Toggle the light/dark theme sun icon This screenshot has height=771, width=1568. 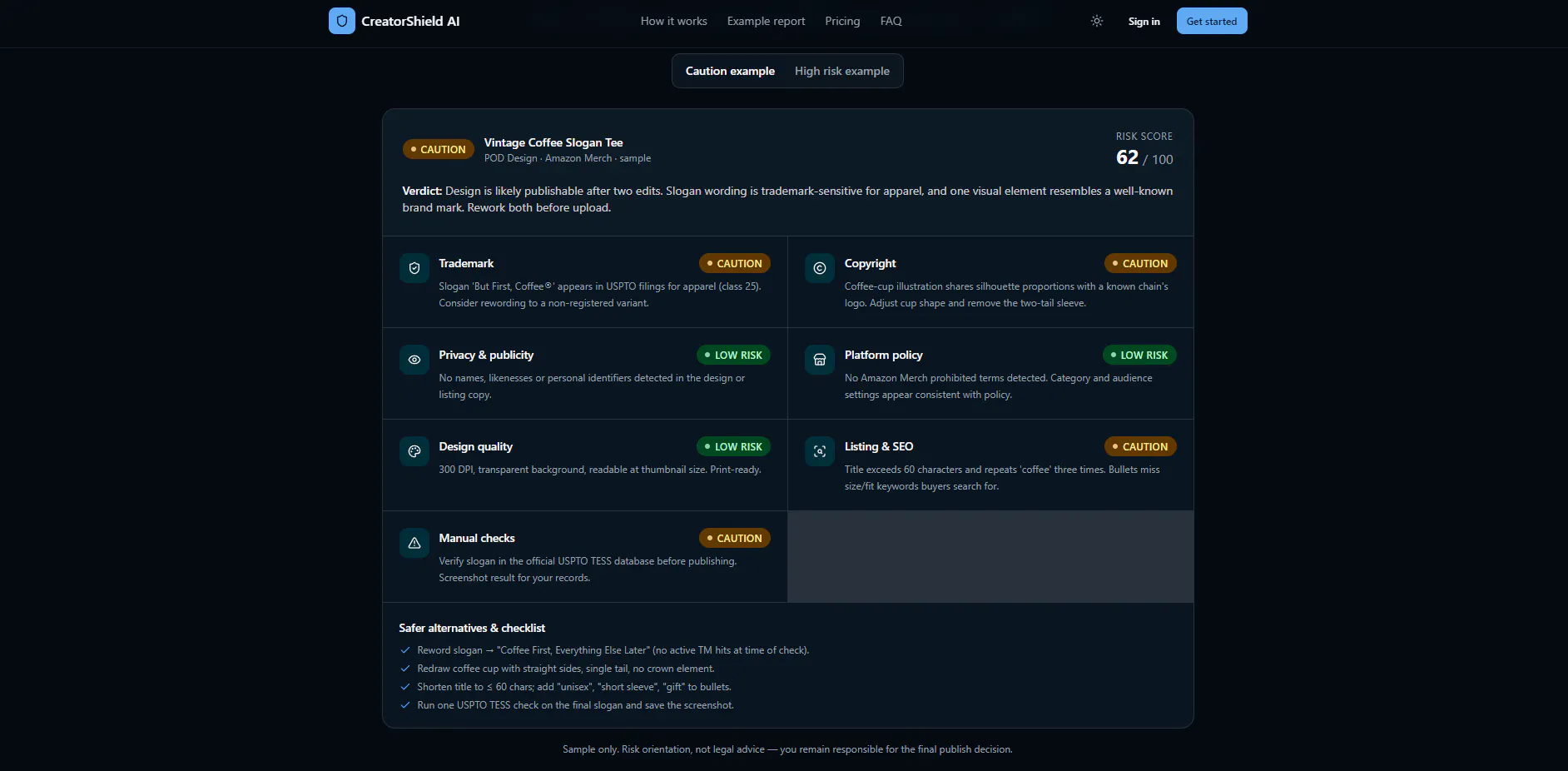tap(1097, 21)
